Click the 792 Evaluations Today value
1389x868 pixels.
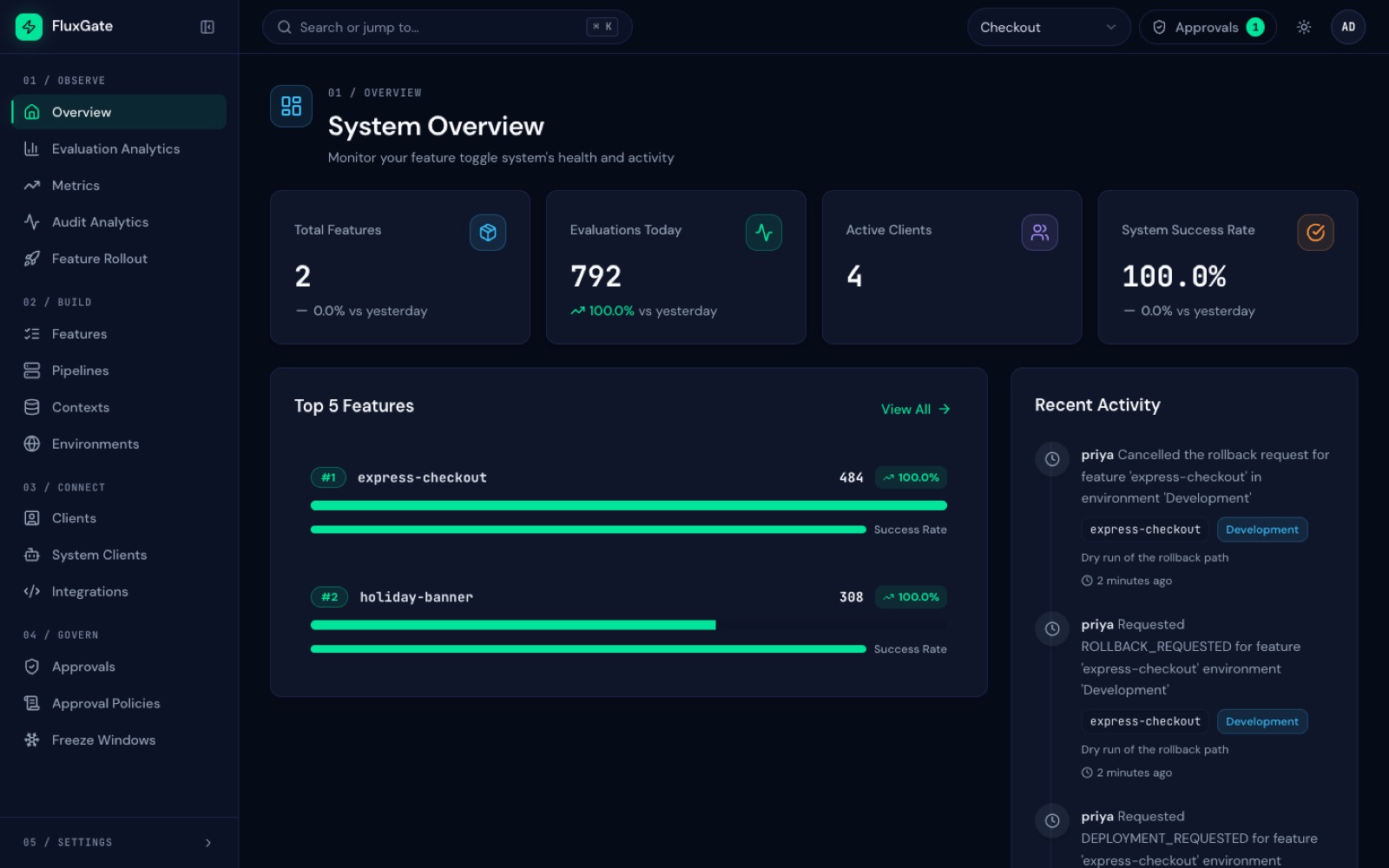[x=596, y=276]
